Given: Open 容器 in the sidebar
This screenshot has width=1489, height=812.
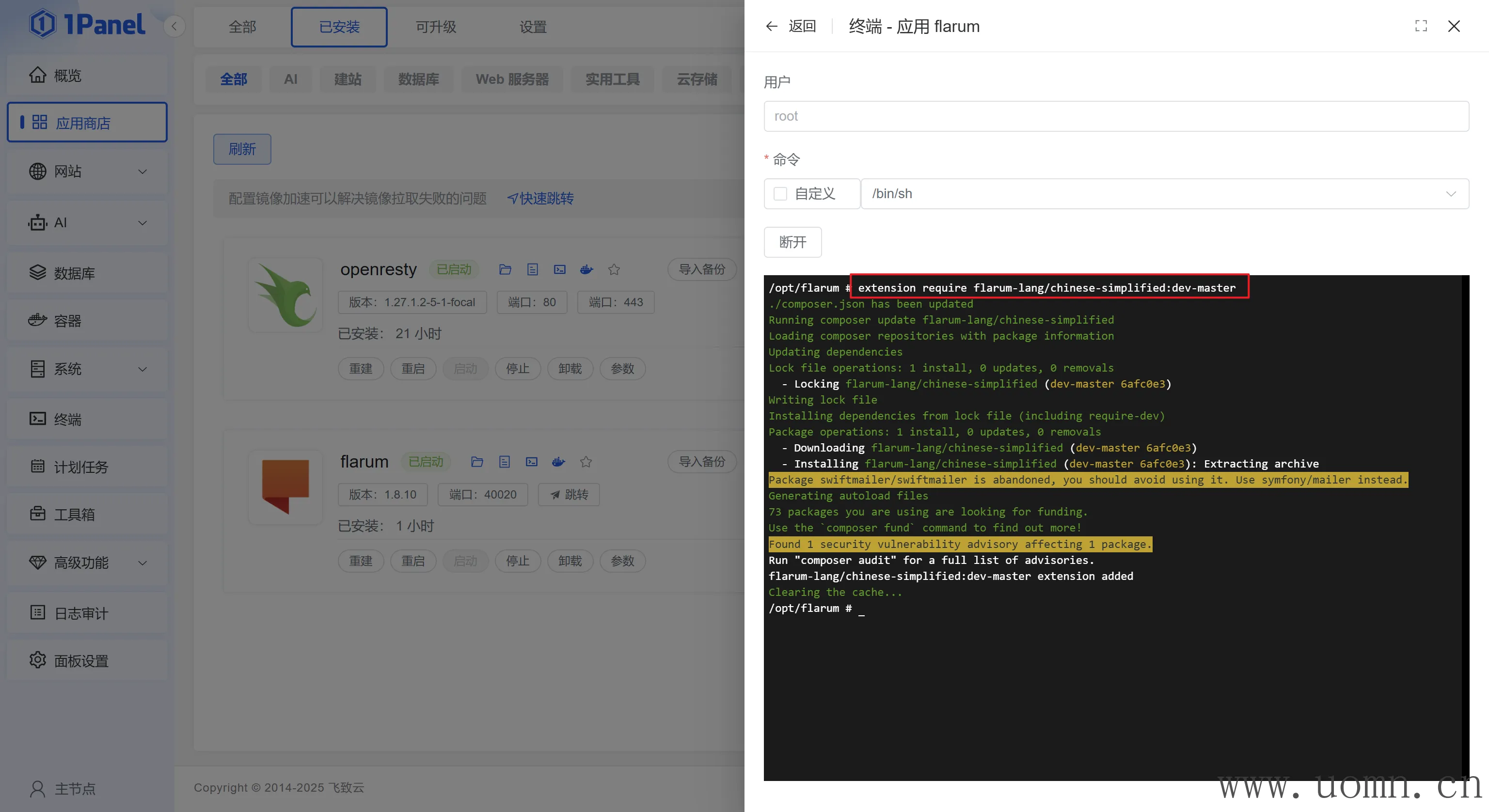Looking at the screenshot, I should click(x=68, y=321).
